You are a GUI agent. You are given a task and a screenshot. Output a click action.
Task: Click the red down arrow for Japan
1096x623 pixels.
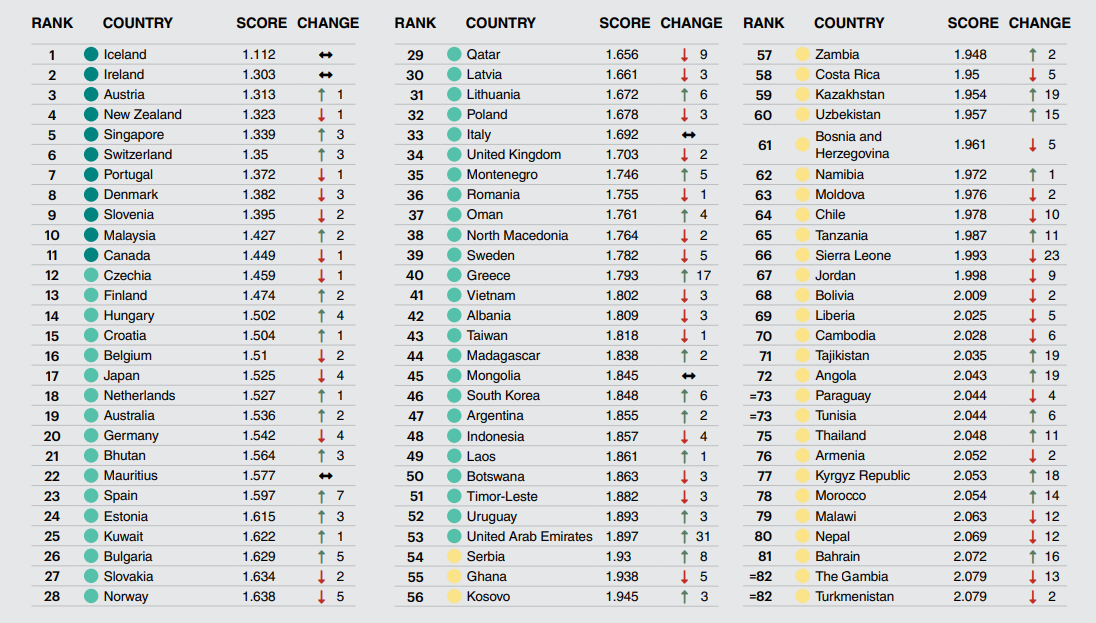click(322, 375)
